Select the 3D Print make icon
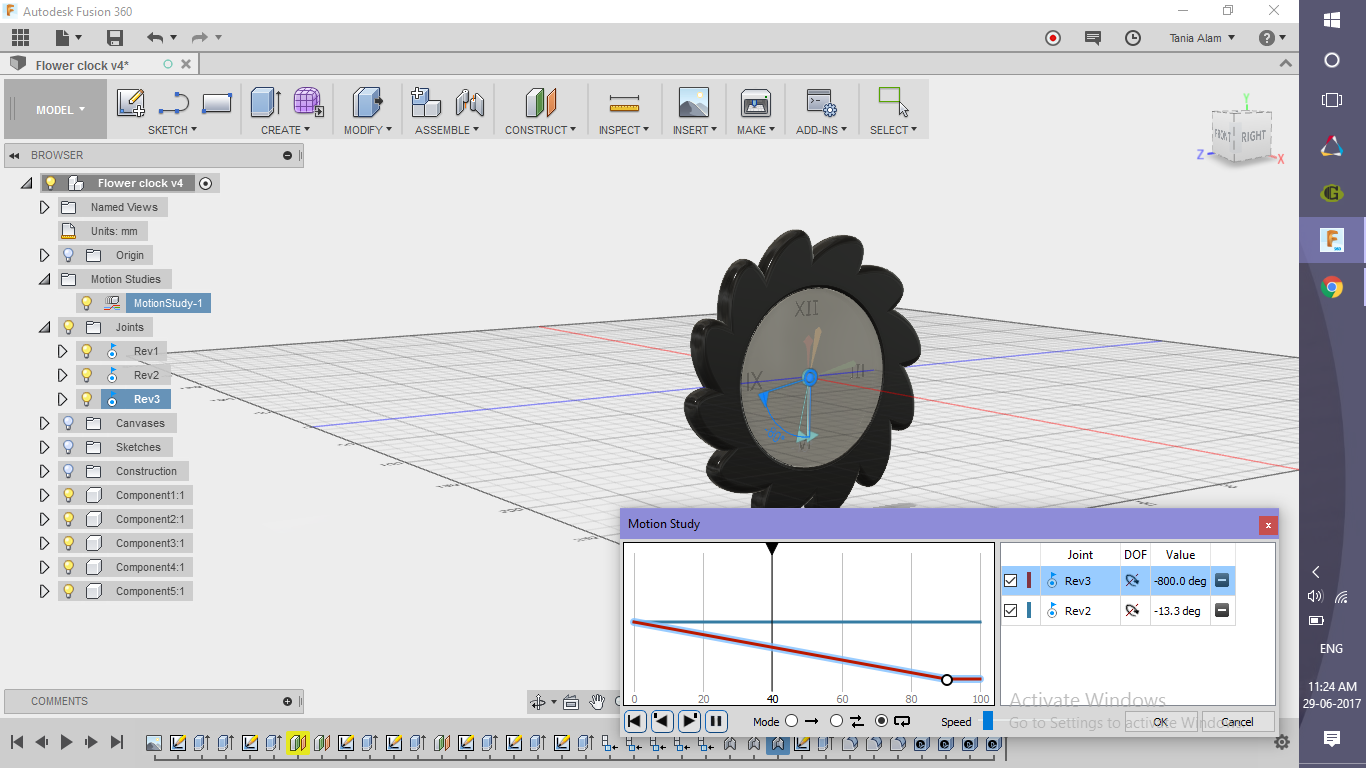Screen dimensions: 1366x768 (755, 103)
